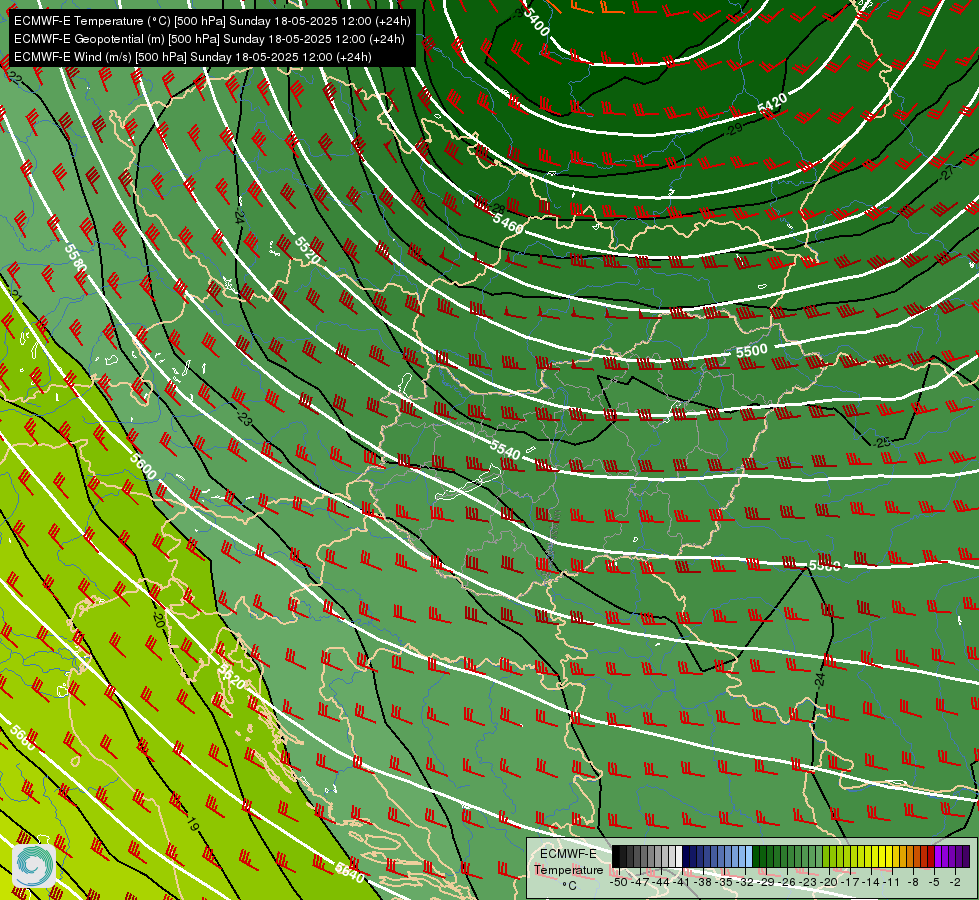Click the -8 tick value in the legend
This screenshot has height=900, width=979.
click(913, 882)
